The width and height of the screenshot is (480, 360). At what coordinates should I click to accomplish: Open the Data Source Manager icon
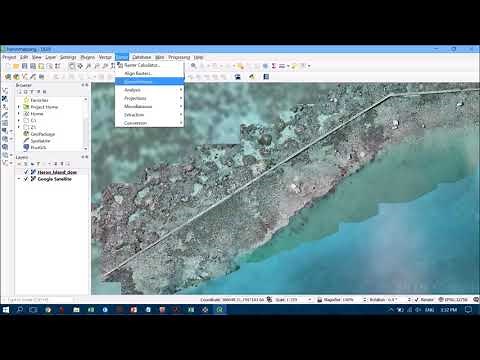(8, 77)
